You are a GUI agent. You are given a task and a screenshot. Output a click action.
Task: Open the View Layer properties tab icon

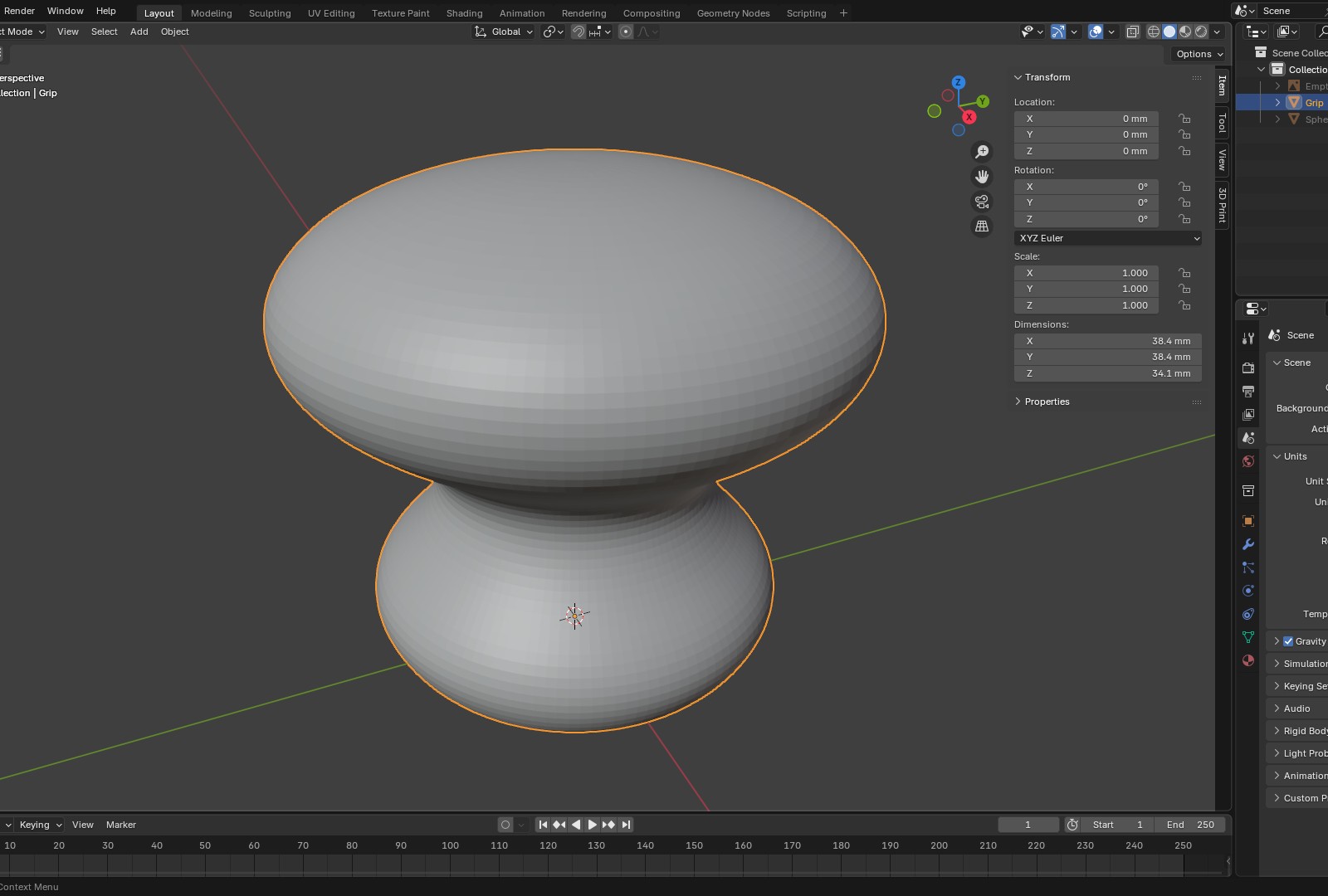pyautogui.click(x=1248, y=414)
